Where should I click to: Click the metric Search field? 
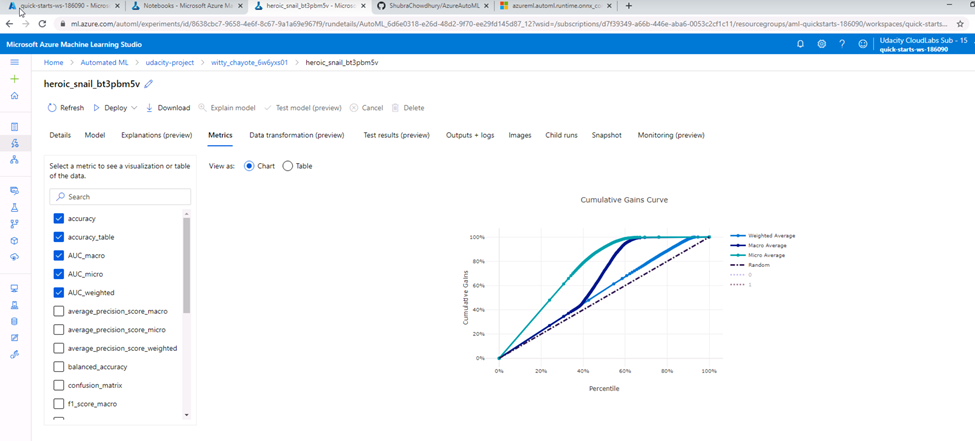point(120,197)
